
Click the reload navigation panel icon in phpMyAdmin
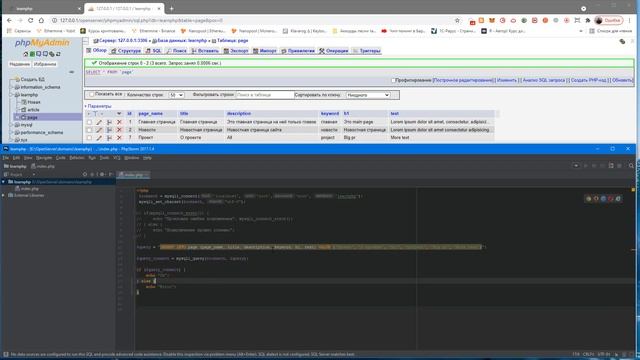58,54
